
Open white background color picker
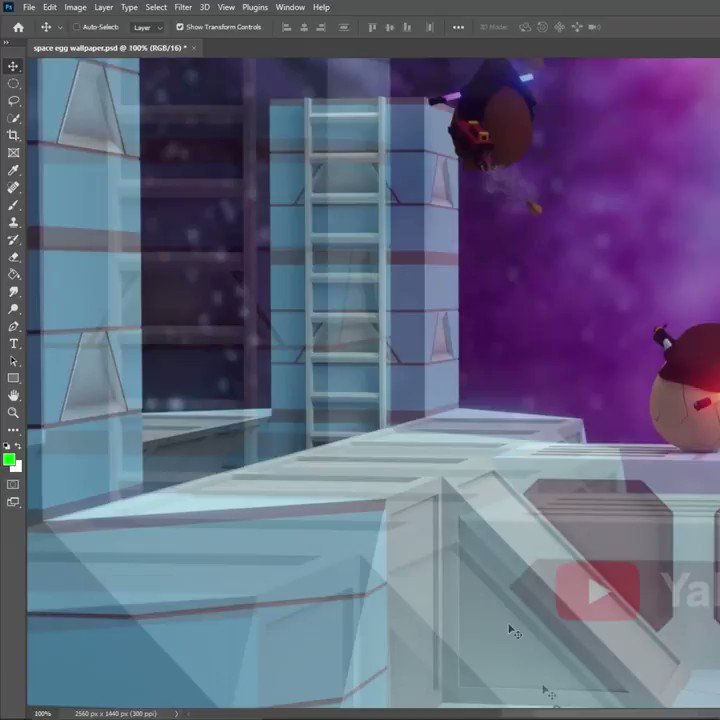pyautogui.click(x=17, y=467)
